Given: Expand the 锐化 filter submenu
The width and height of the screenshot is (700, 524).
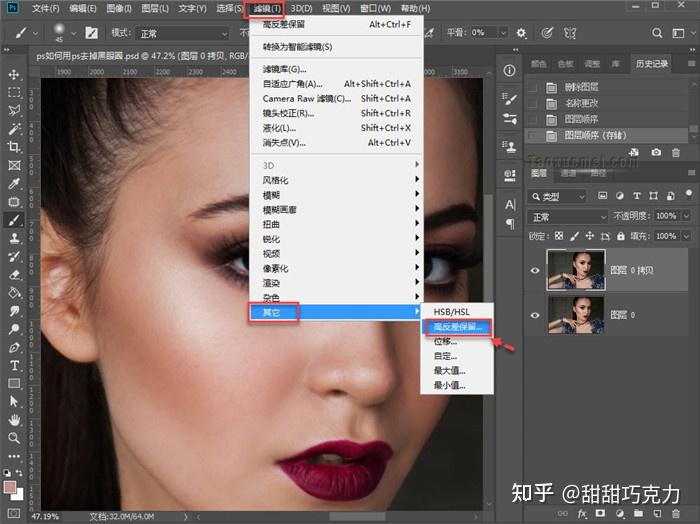Looking at the screenshot, I should (x=337, y=239).
